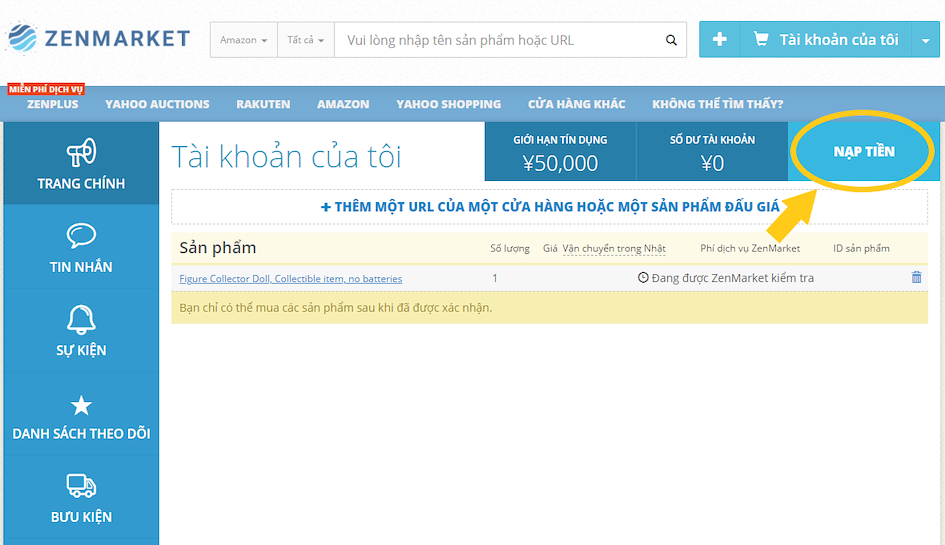Click the megaphone TRANG CHÍNH icon
Screen dimensions: 945x545
coord(81,153)
